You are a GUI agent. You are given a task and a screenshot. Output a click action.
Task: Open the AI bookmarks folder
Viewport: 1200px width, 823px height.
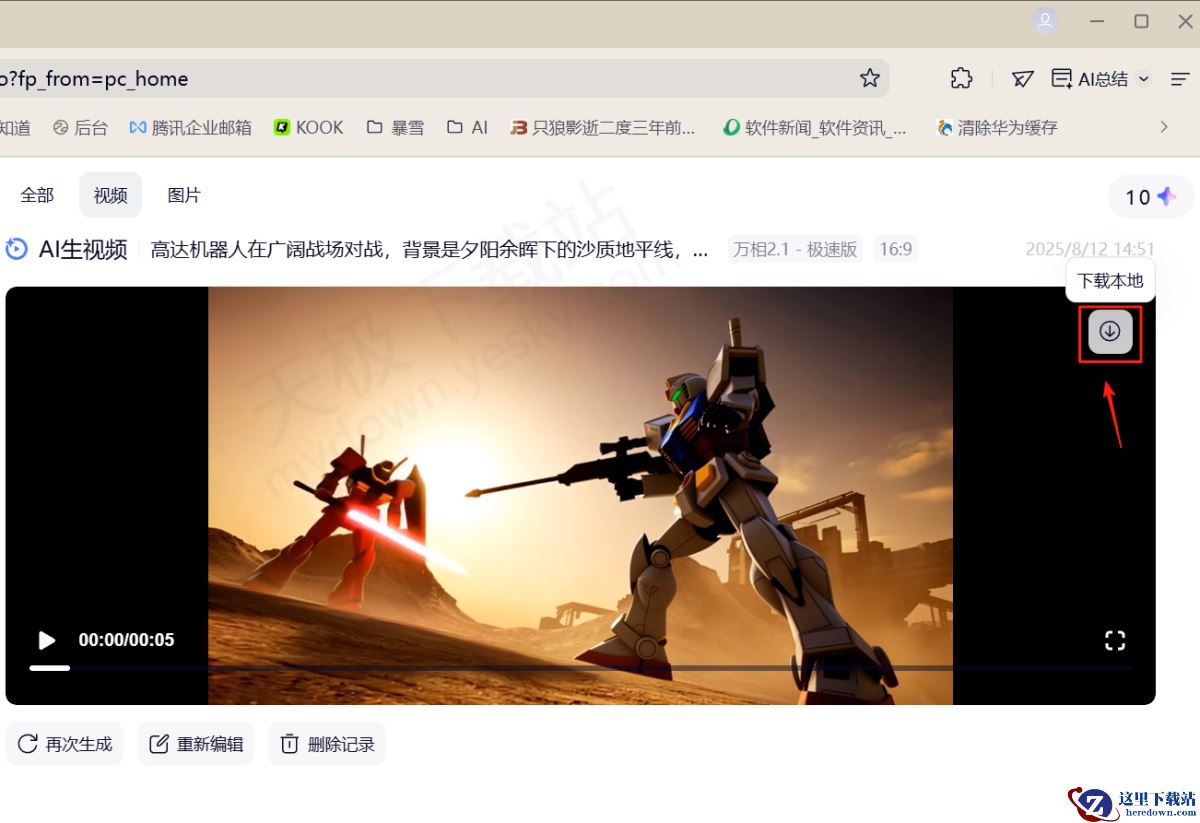(x=467, y=127)
